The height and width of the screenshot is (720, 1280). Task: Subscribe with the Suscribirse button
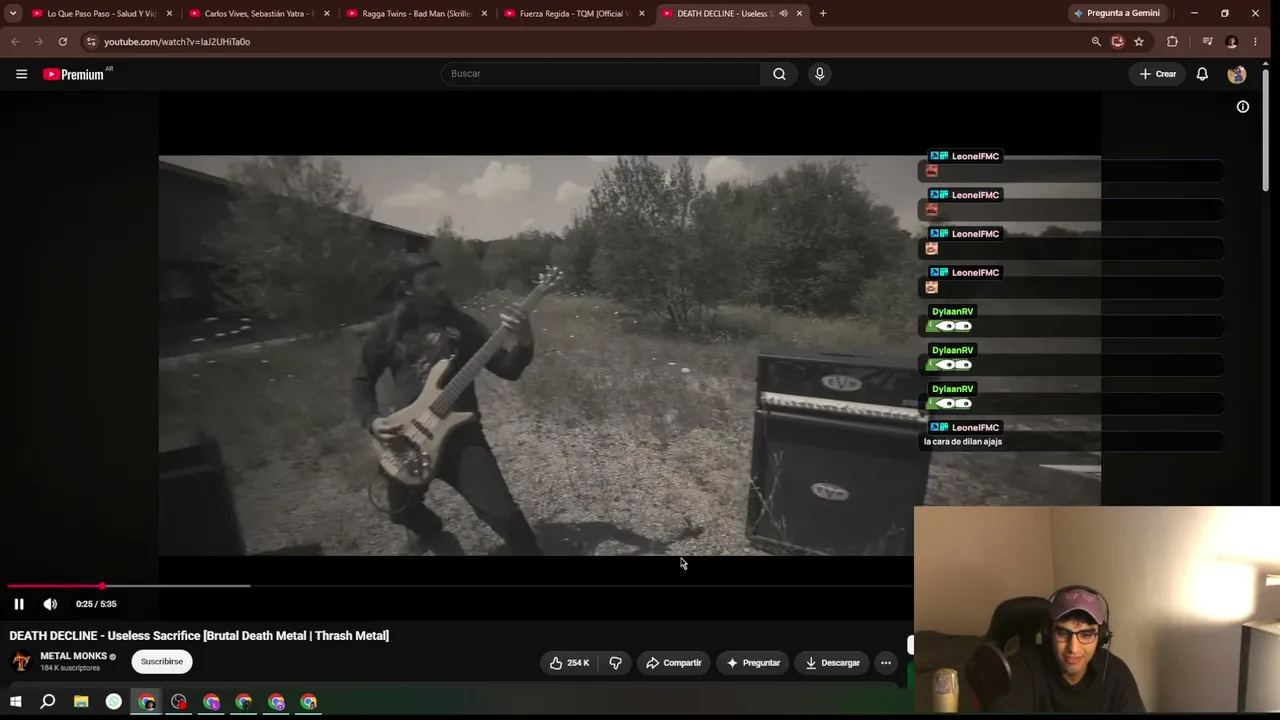pos(162,662)
